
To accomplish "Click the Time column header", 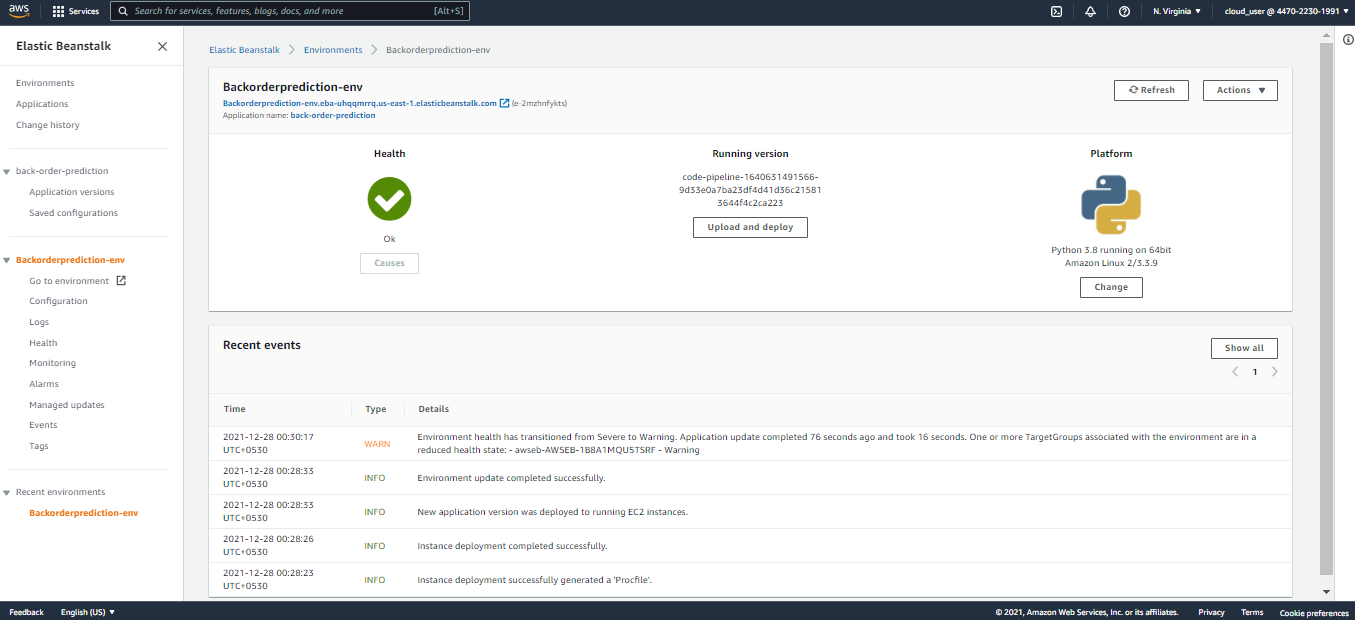I will tap(234, 409).
